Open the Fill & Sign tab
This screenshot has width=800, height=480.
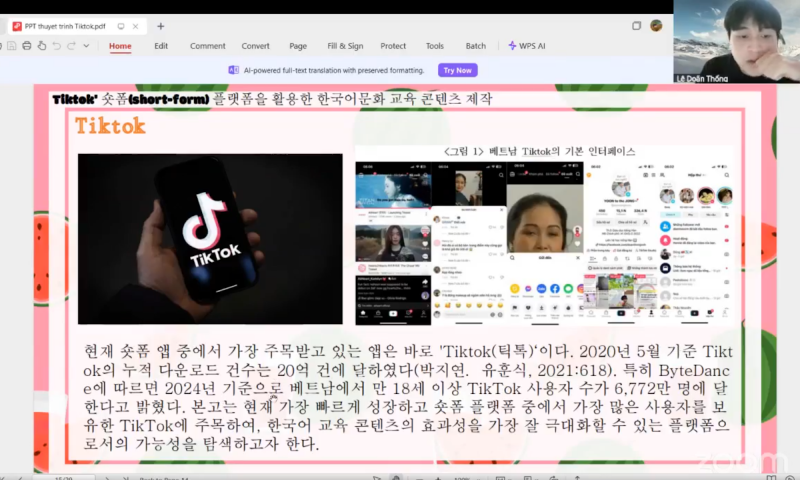point(345,46)
